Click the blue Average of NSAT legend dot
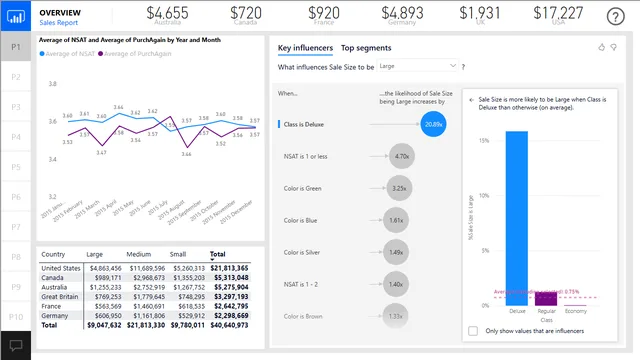 [x=42, y=53]
